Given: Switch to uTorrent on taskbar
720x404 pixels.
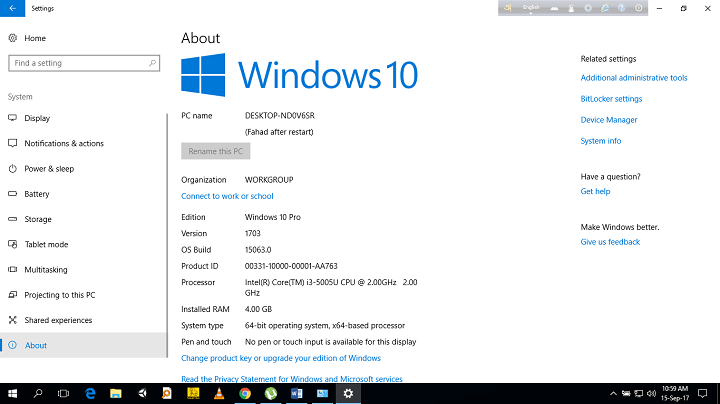Looking at the screenshot, I should coord(271,393).
